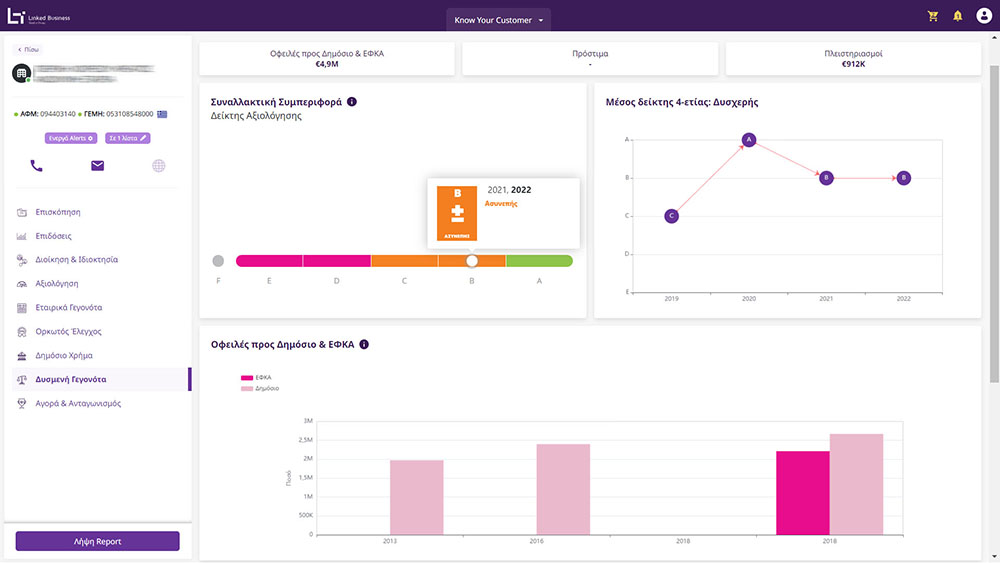The width and height of the screenshot is (1000, 563).
Task: Click the Μέσος δείκτης 4-ετίας heading
Action: tap(682, 102)
